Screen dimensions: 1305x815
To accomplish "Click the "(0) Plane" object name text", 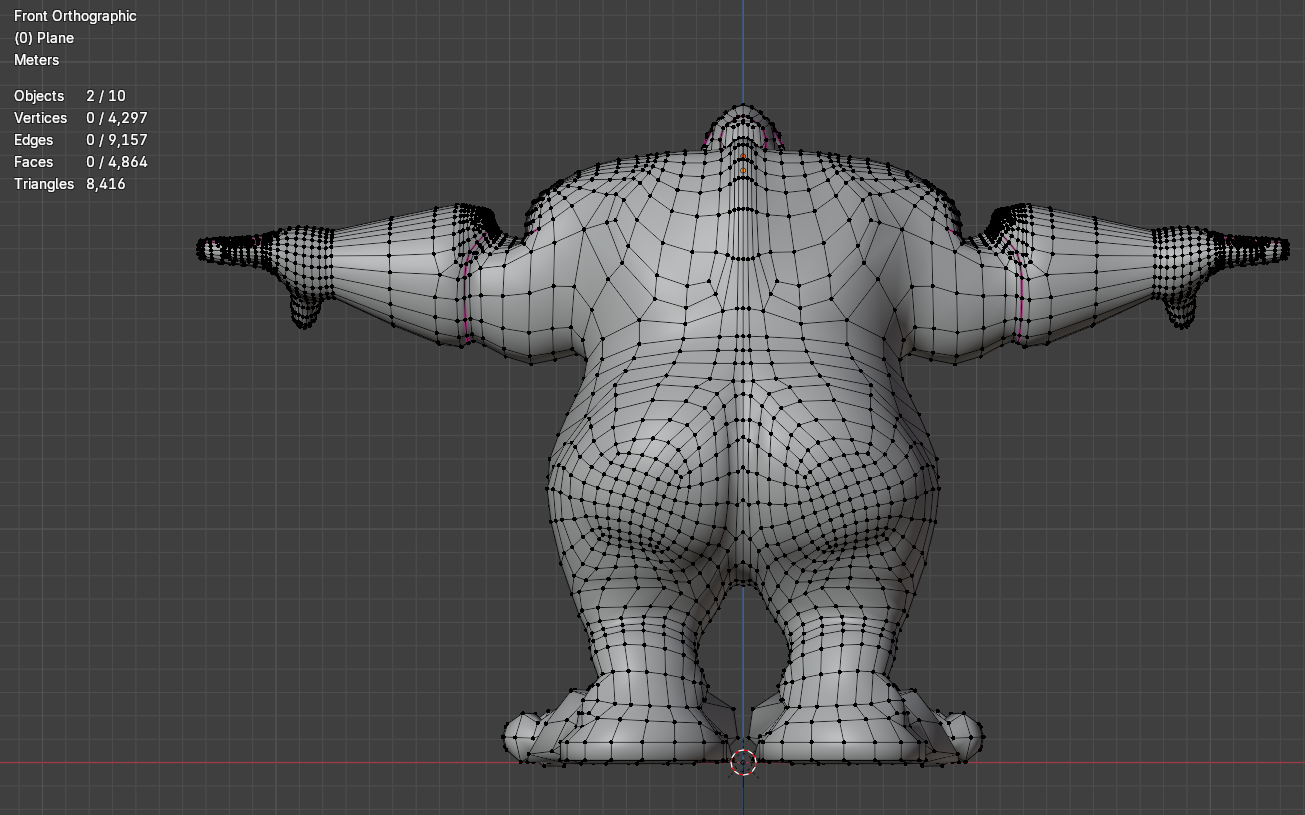I will (x=44, y=38).
